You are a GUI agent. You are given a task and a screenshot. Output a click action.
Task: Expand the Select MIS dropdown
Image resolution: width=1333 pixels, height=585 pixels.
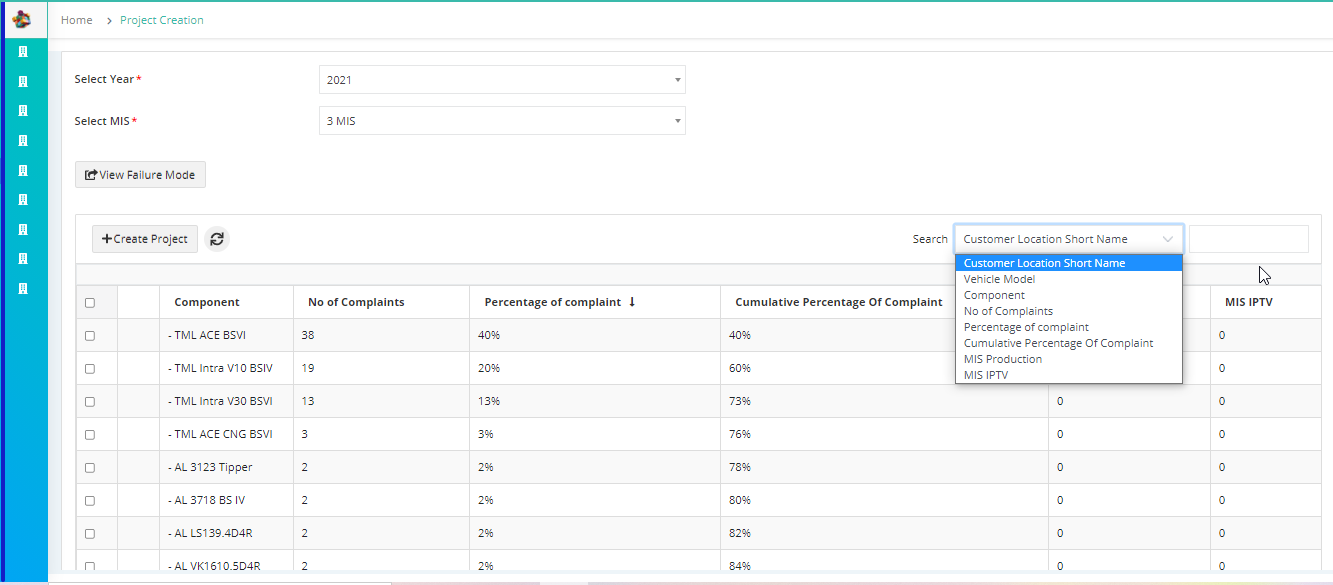pyautogui.click(x=502, y=121)
